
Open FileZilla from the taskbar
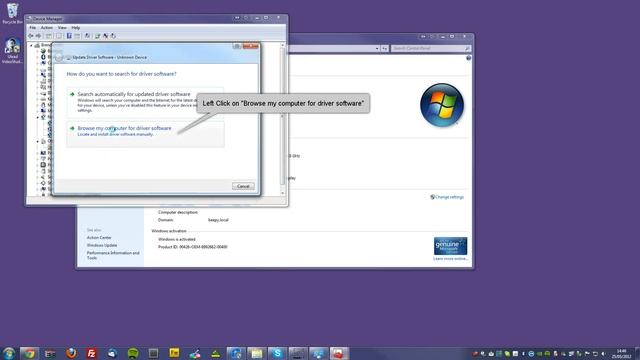[92, 353]
